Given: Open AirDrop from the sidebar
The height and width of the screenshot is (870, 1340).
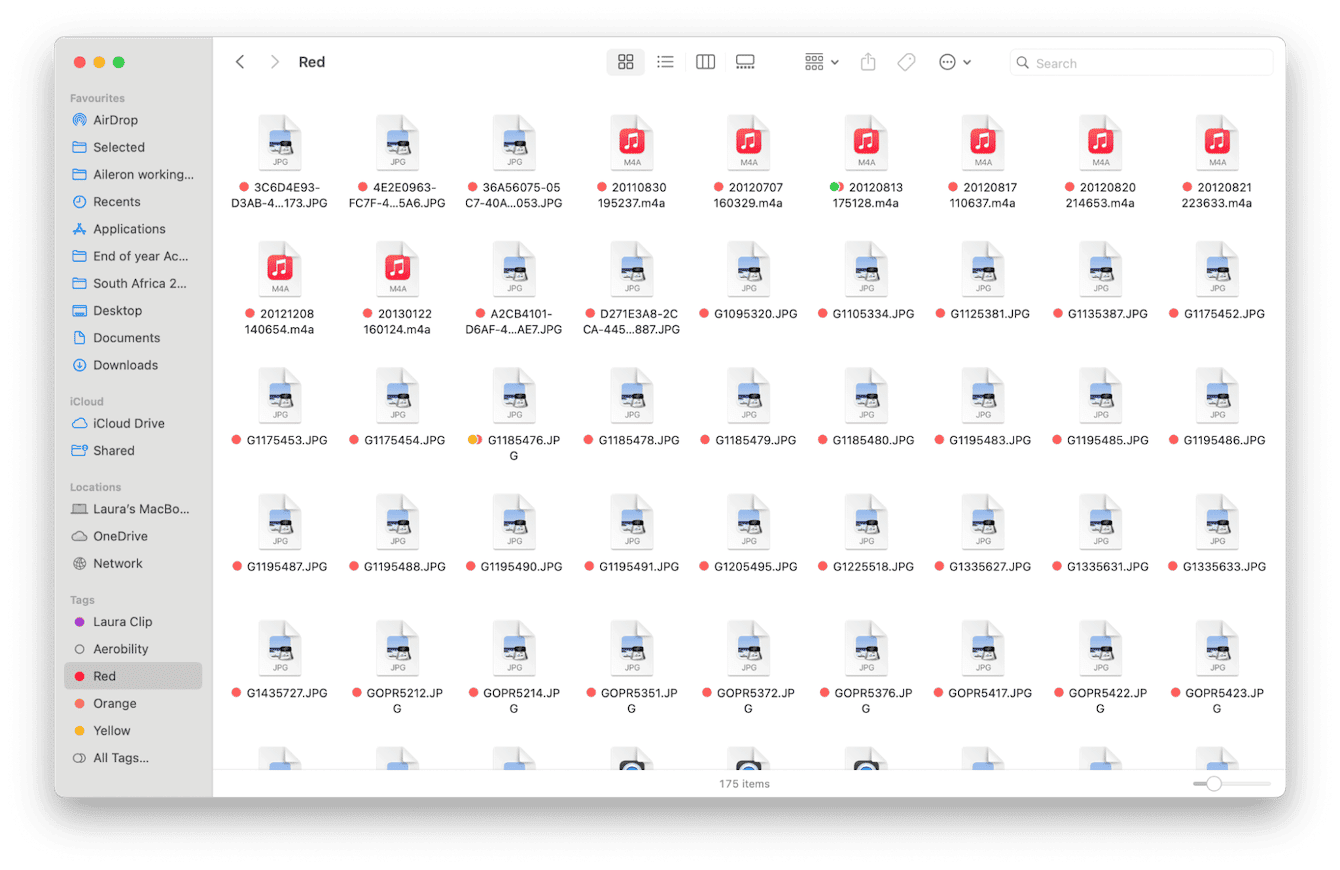Looking at the screenshot, I should (113, 119).
